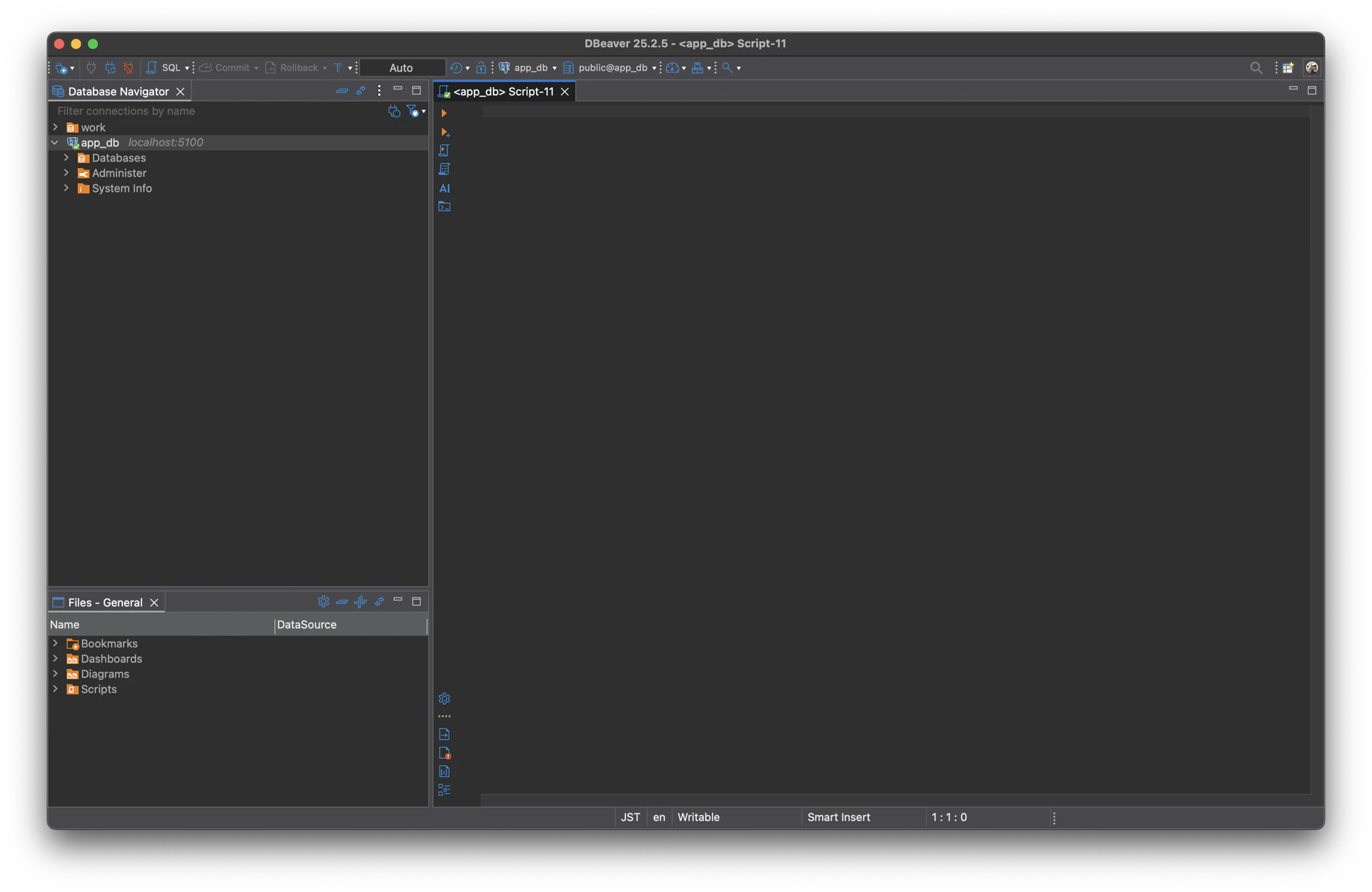The width and height of the screenshot is (1372, 892).
Task: Expand the Databases node
Action: coord(67,158)
